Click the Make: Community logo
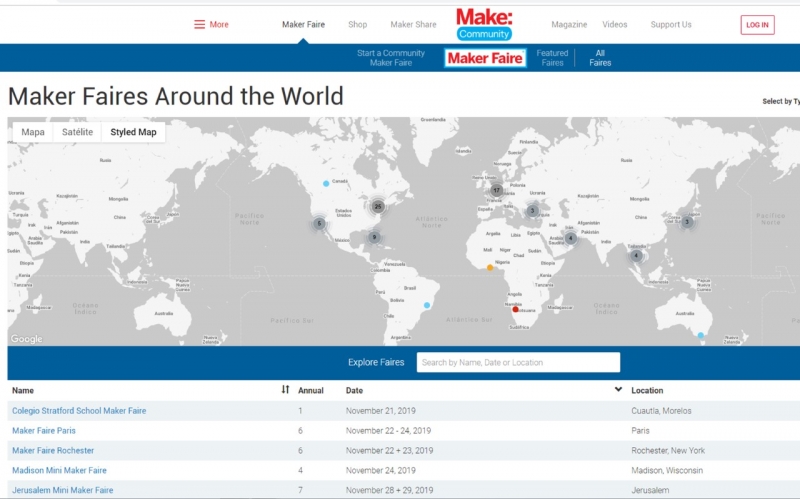Image resolution: width=800 pixels, height=499 pixels. (484, 24)
